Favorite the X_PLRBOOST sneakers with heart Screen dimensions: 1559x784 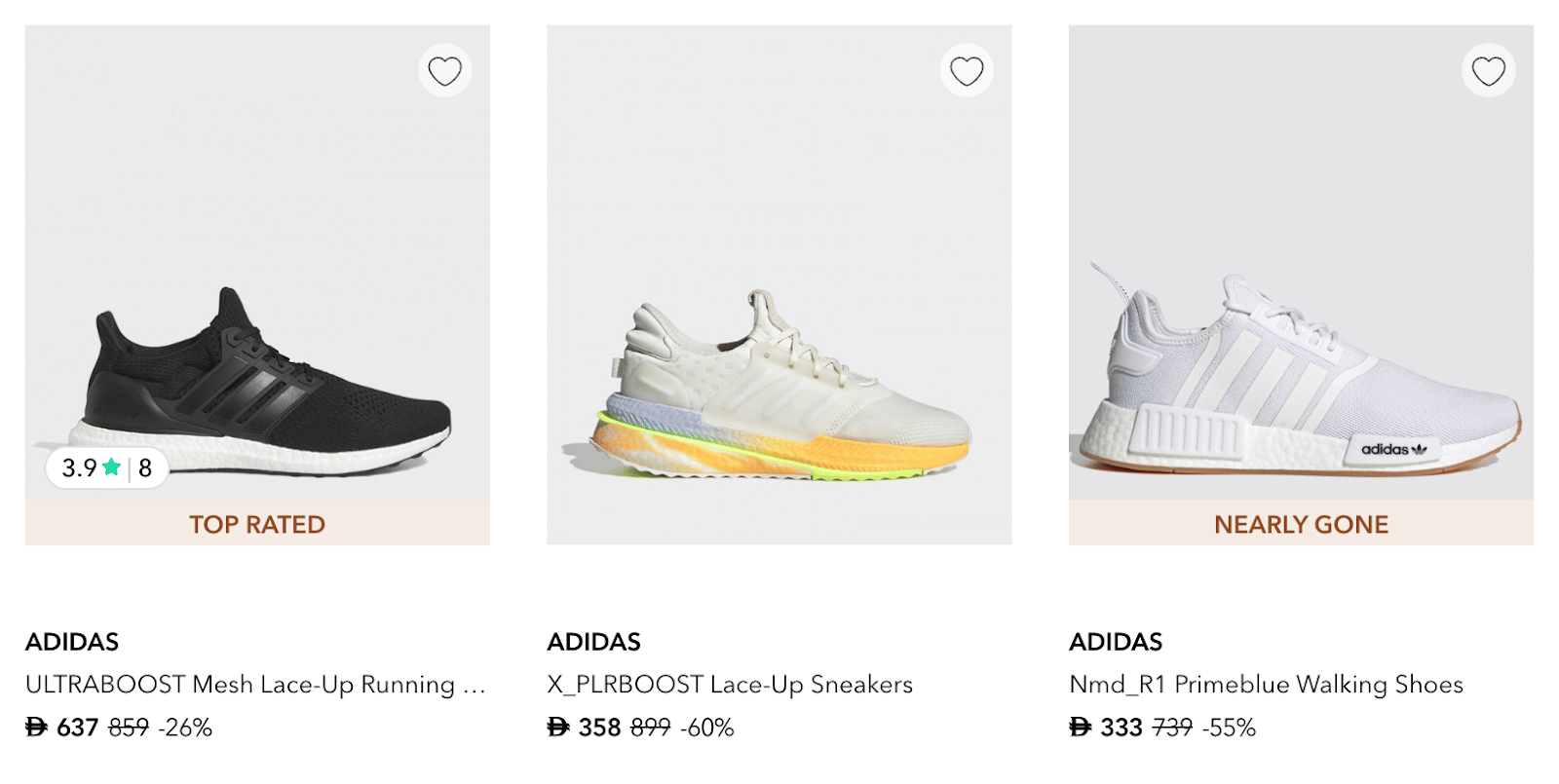967,71
